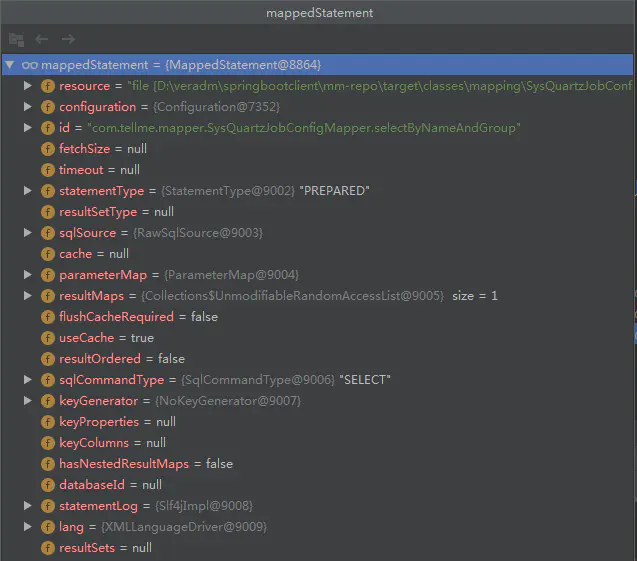
Task: Click the field icon next to resultOrdered
Action: 48,359
